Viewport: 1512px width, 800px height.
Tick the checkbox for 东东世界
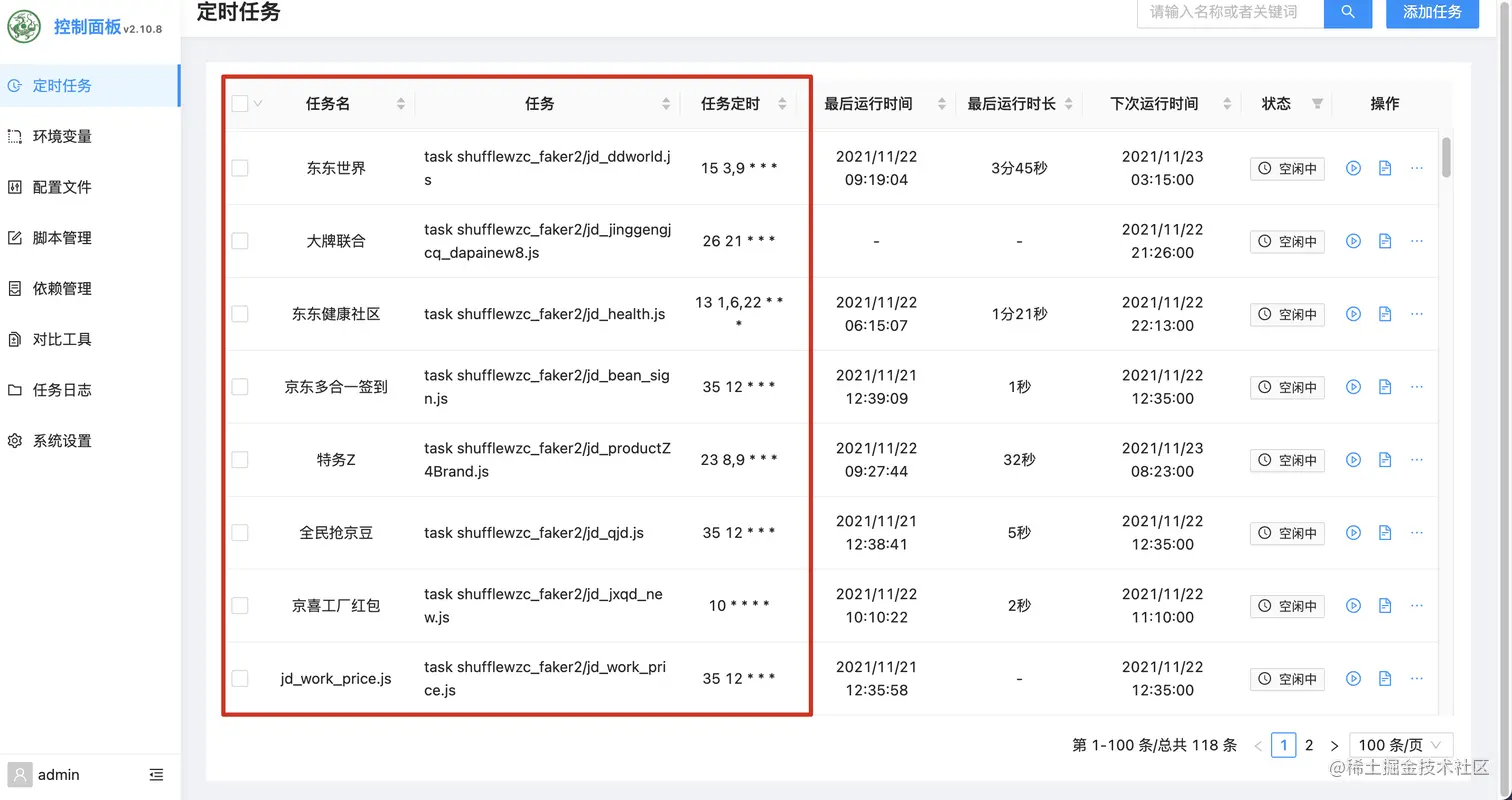(240, 168)
